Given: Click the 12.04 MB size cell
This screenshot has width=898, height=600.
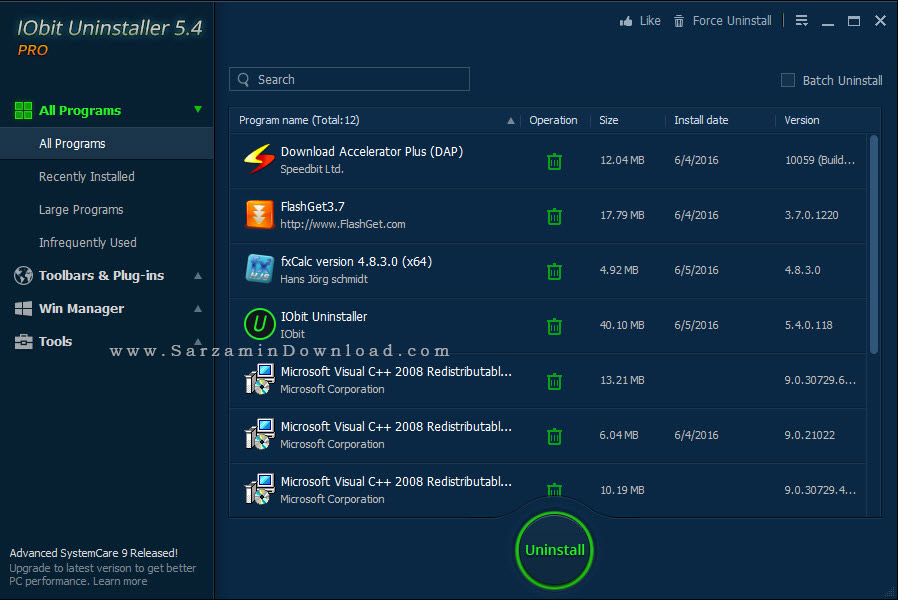Looking at the screenshot, I should (x=622, y=160).
